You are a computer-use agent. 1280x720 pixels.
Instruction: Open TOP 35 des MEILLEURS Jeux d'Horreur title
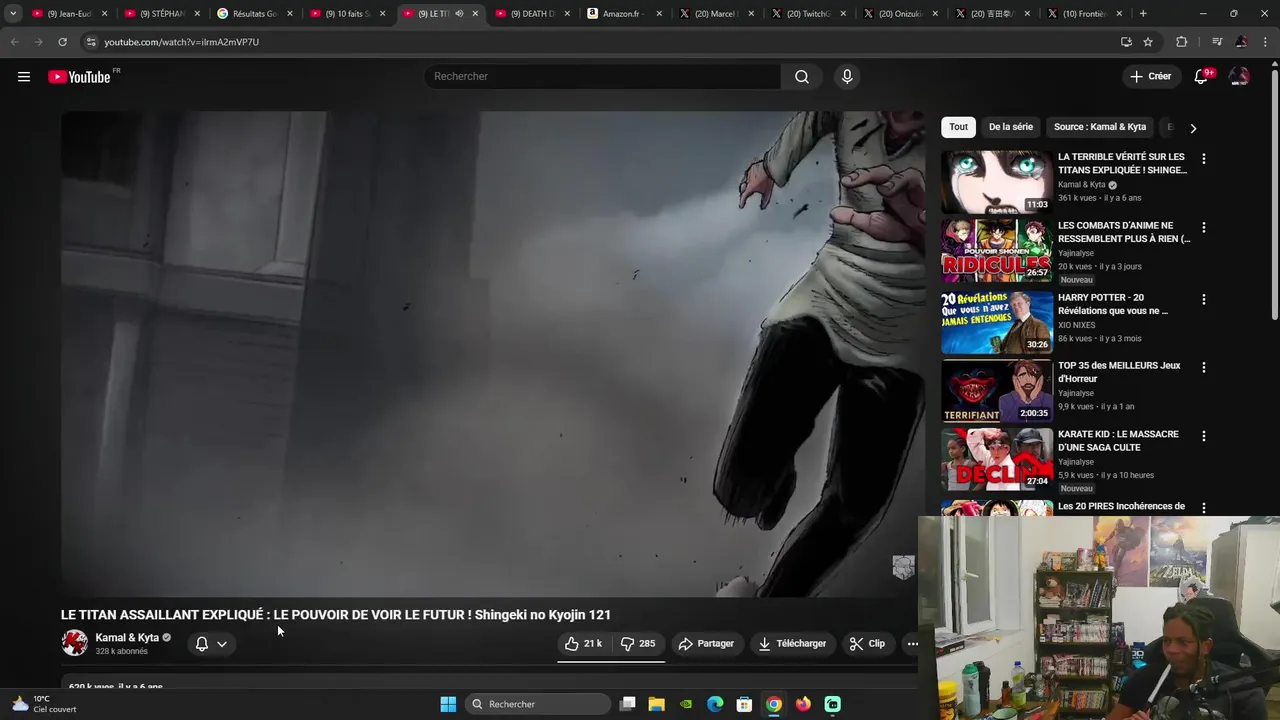1119,372
